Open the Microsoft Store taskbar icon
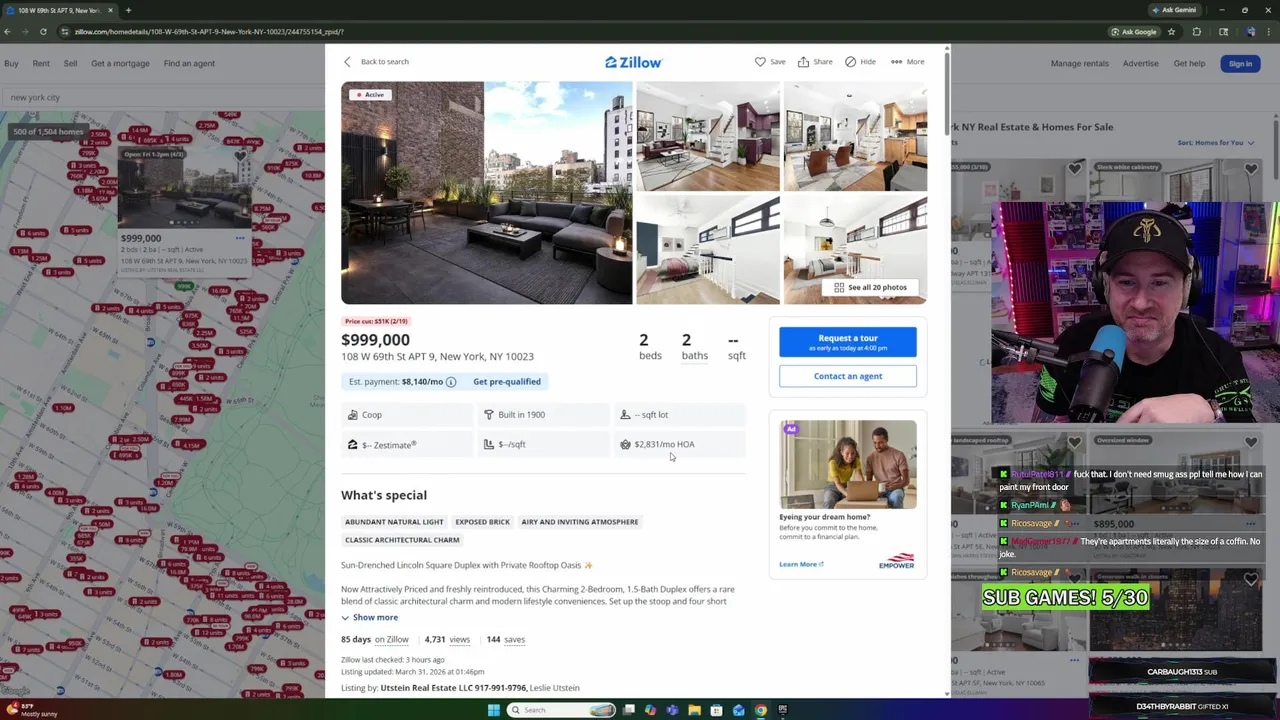Image resolution: width=1280 pixels, height=720 pixels. coord(716,710)
